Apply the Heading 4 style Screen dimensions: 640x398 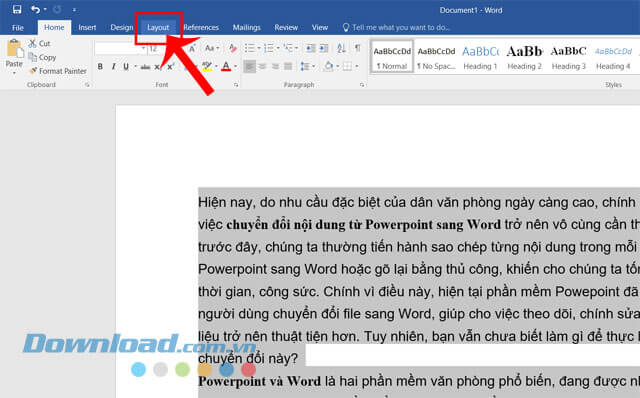(613, 57)
